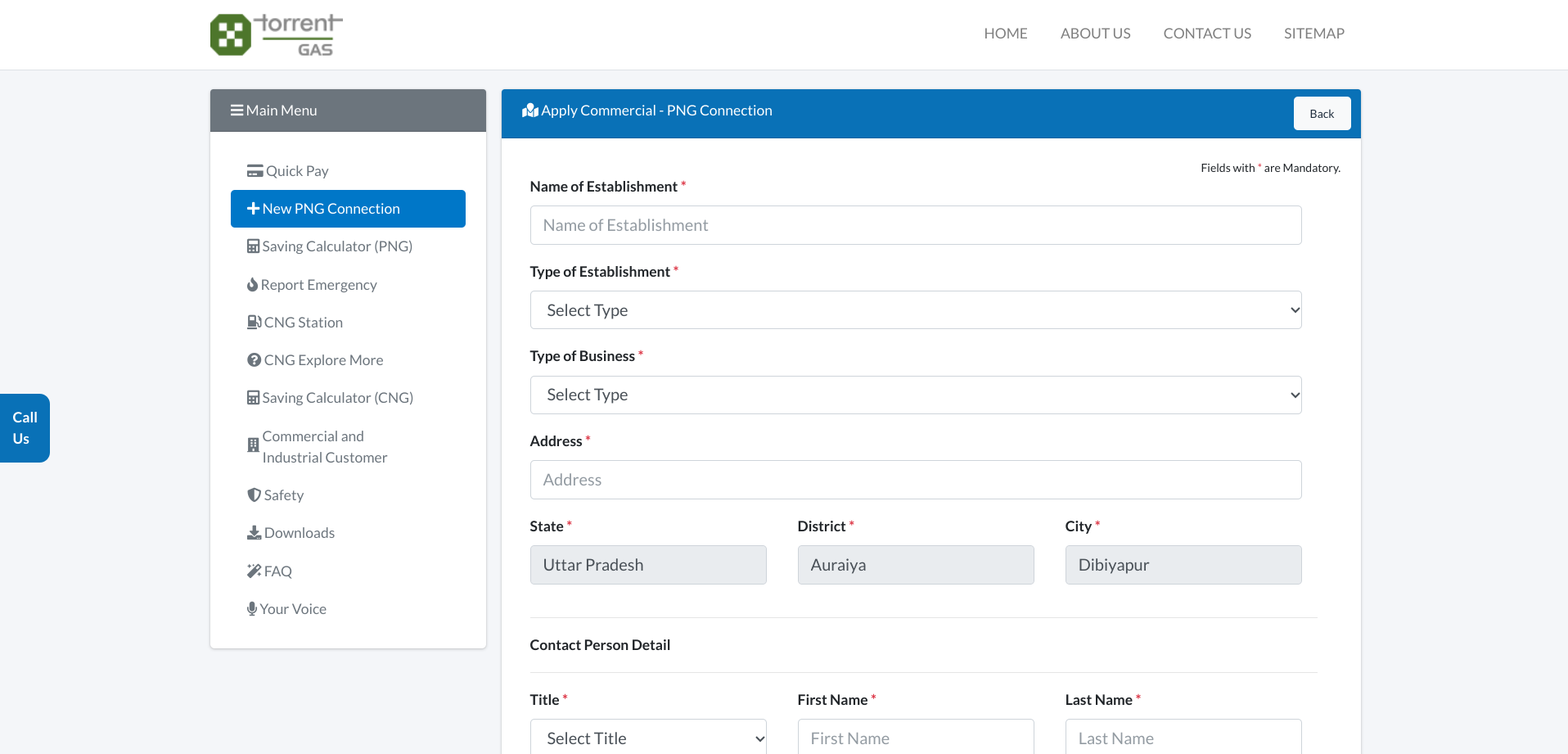Click the Report Emergency flame icon
This screenshot has width=1568, height=754.
(x=252, y=285)
